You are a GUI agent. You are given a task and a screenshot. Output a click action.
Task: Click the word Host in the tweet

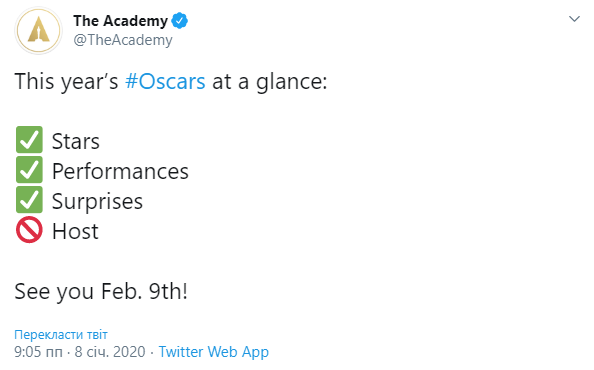pyautogui.click(x=75, y=231)
